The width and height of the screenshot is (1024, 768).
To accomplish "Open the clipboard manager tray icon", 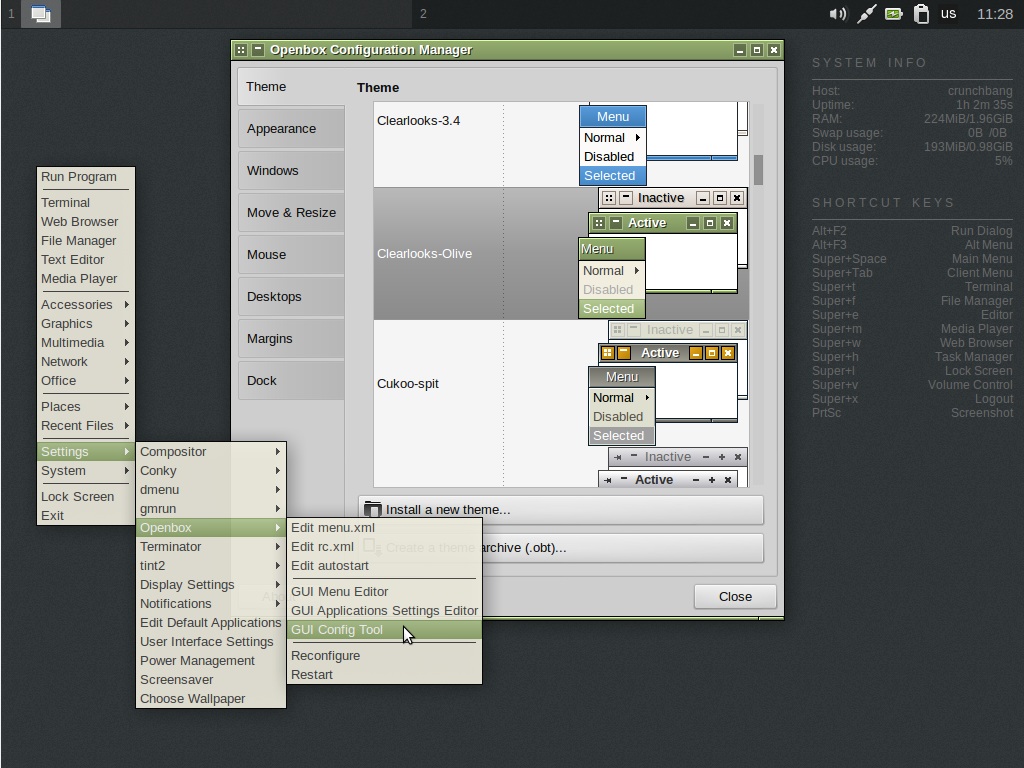I will pos(921,14).
